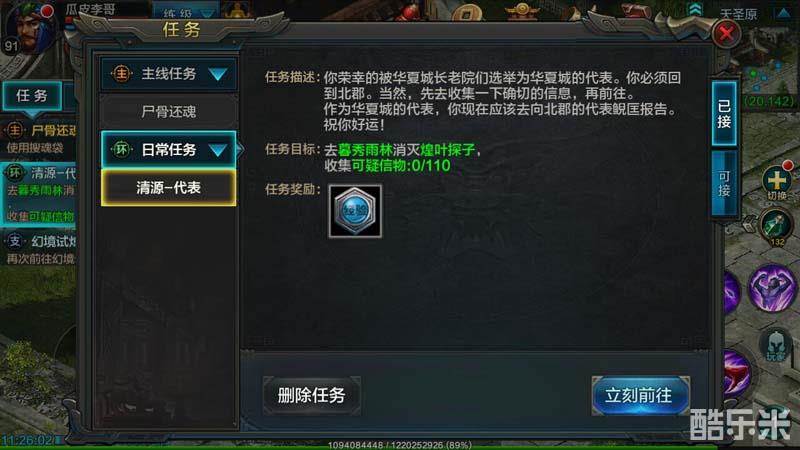Click the 立刻前往 button
Image resolution: width=800 pixels, height=450 pixels.
[640, 395]
